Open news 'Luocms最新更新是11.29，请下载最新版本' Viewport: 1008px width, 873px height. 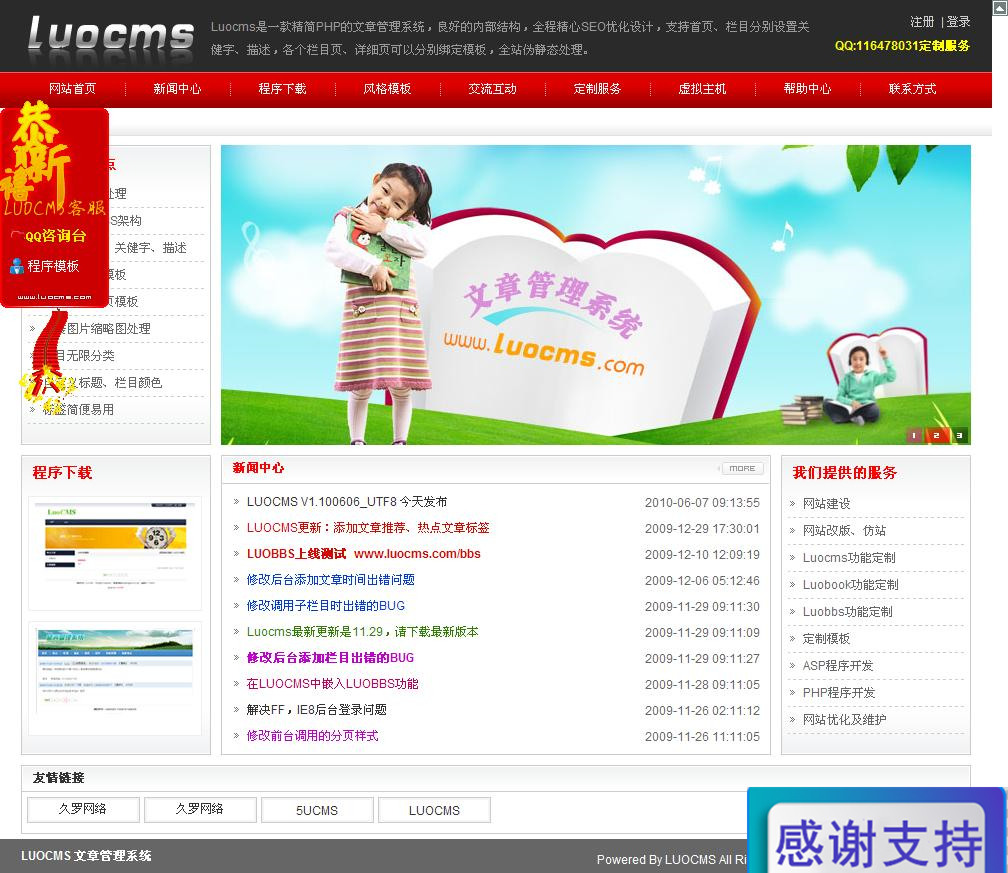point(363,632)
